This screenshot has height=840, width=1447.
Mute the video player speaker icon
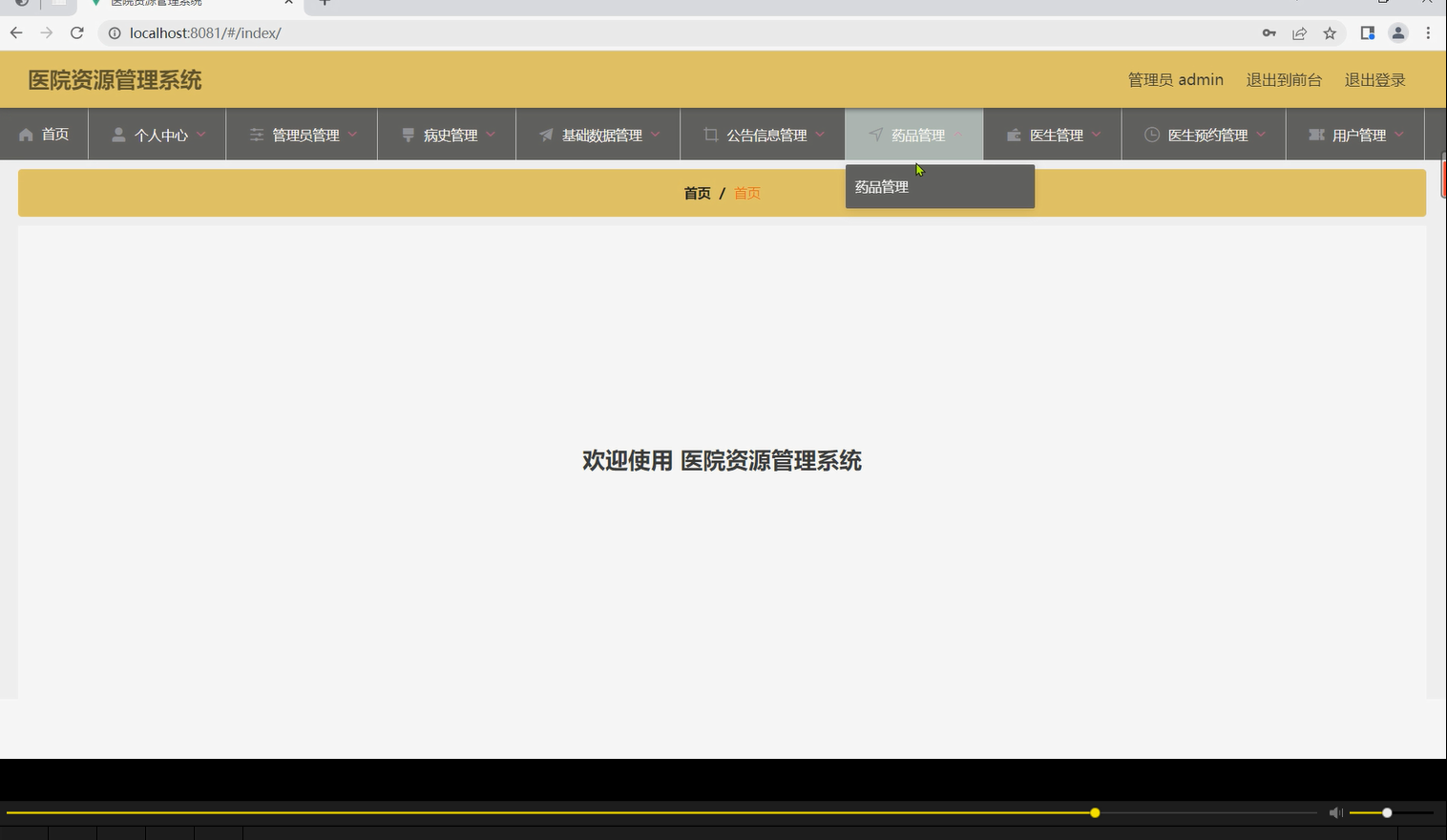pyautogui.click(x=1335, y=812)
